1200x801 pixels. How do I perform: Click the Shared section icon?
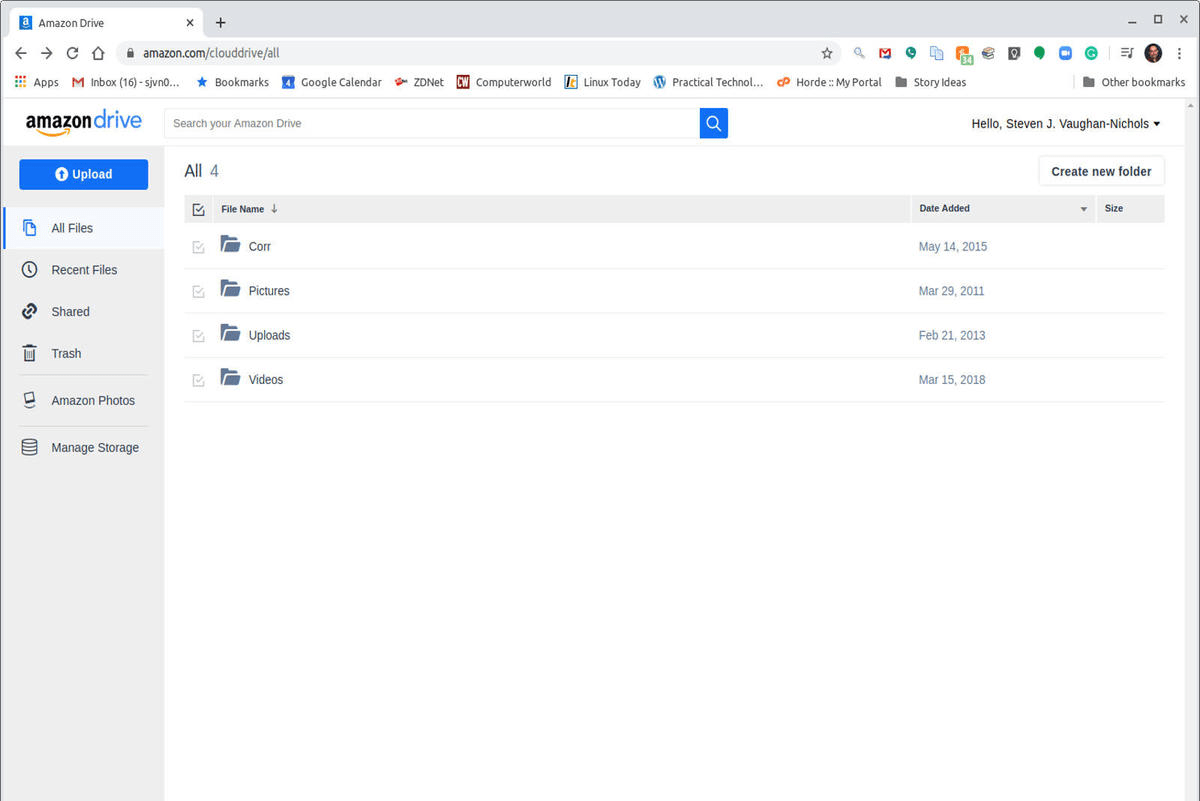tap(28, 311)
